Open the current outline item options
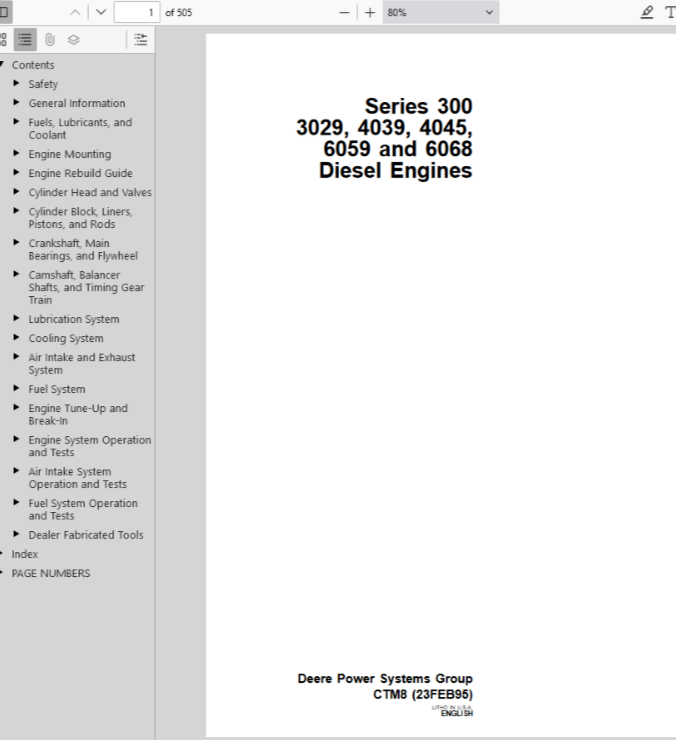676x740 pixels. pyautogui.click(x=141, y=40)
